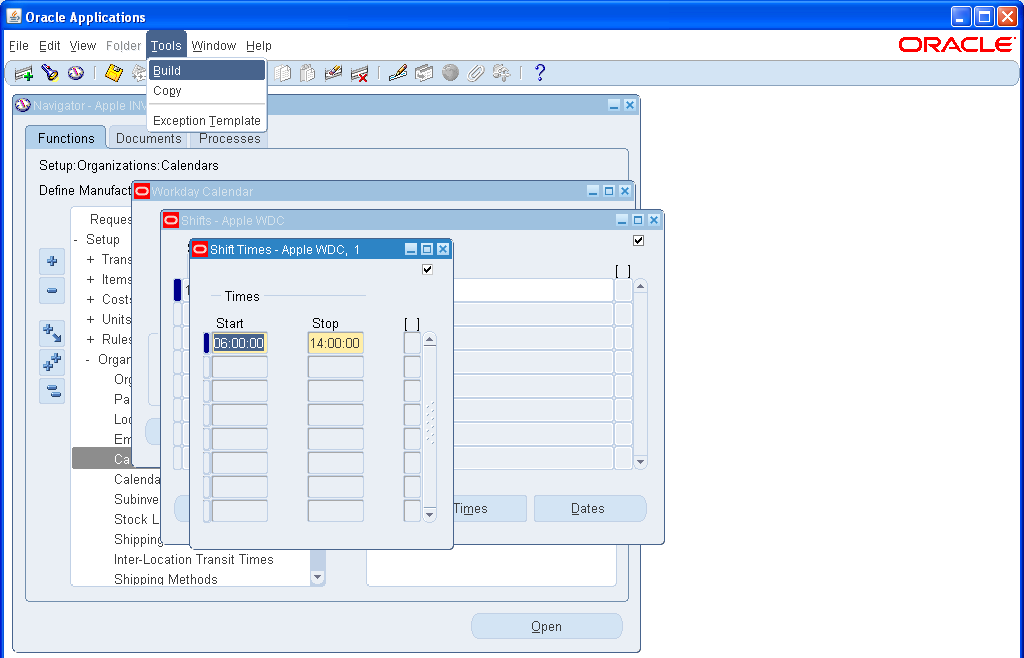Image resolution: width=1024 pixels, height=658 pixels.
Task: Open the Show Navigator toolbar icon
Action: (x=74, y=72)
